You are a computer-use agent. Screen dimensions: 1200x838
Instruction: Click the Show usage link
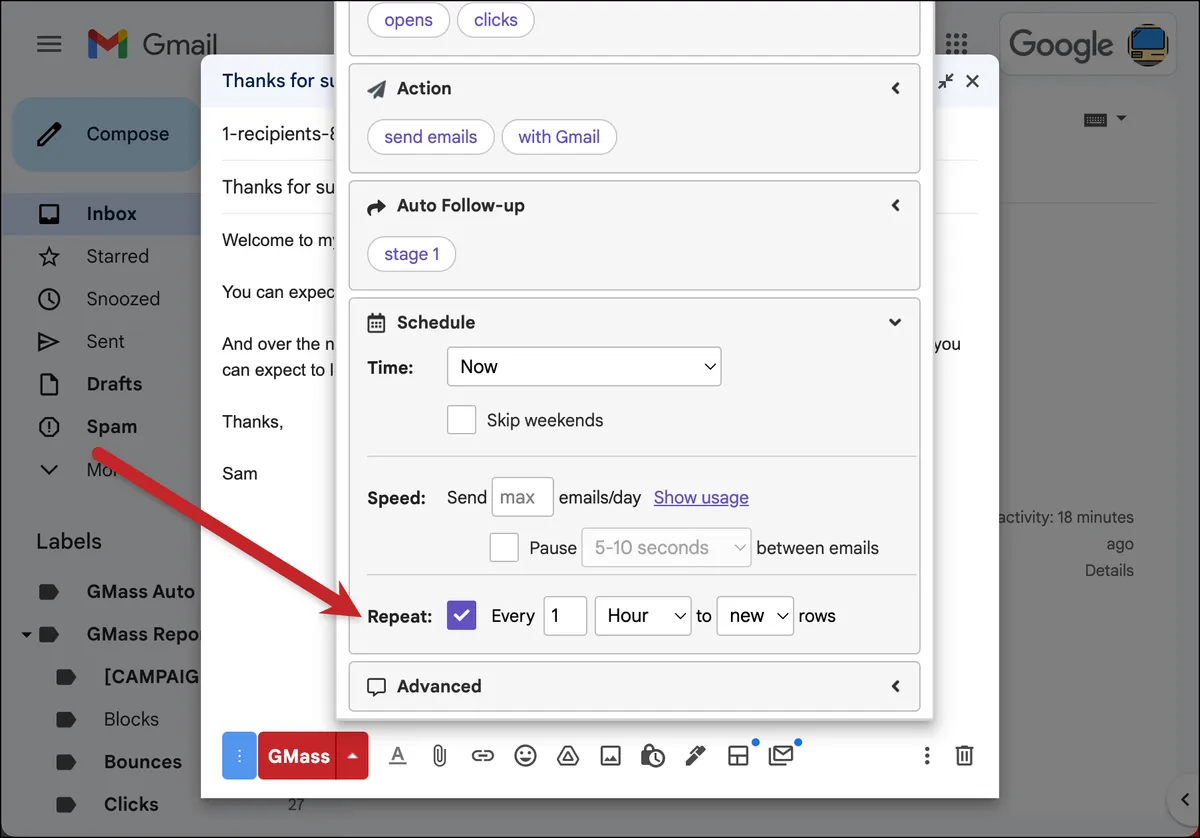(701, 497)
